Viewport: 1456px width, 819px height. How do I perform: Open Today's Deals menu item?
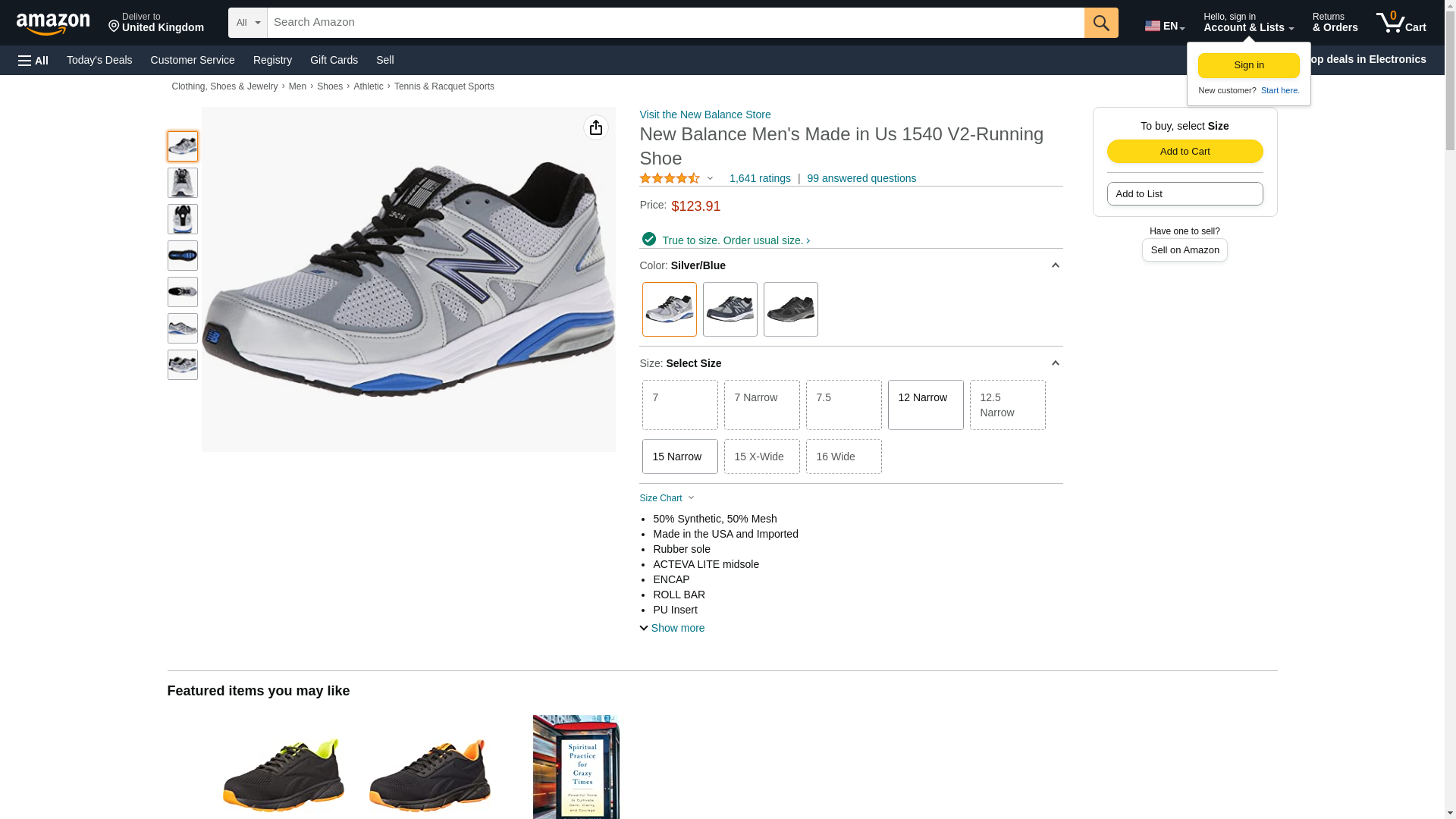(x=99, y=60)
